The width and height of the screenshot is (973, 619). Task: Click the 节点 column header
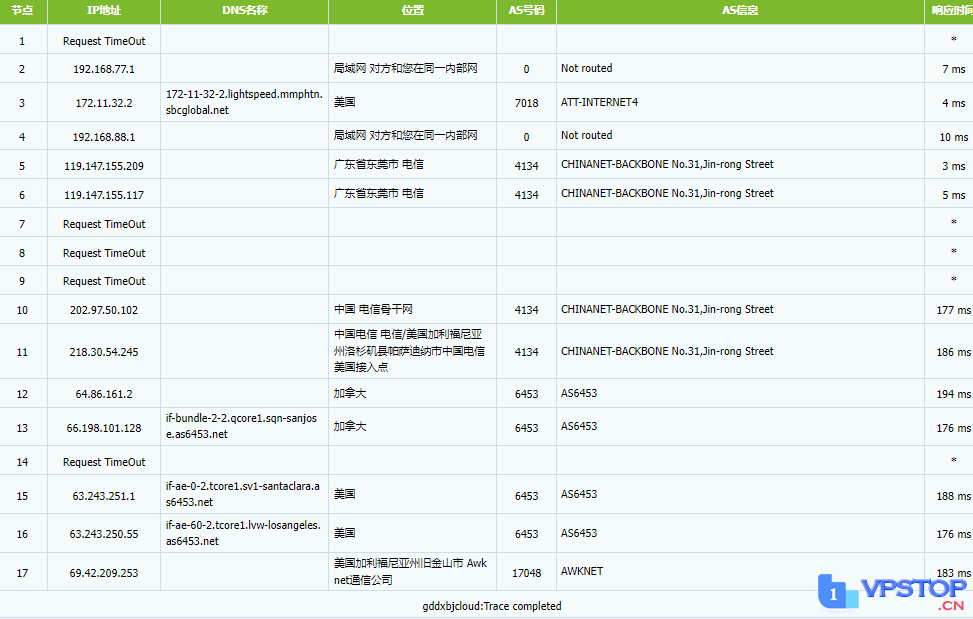click(x=22, y=11)
